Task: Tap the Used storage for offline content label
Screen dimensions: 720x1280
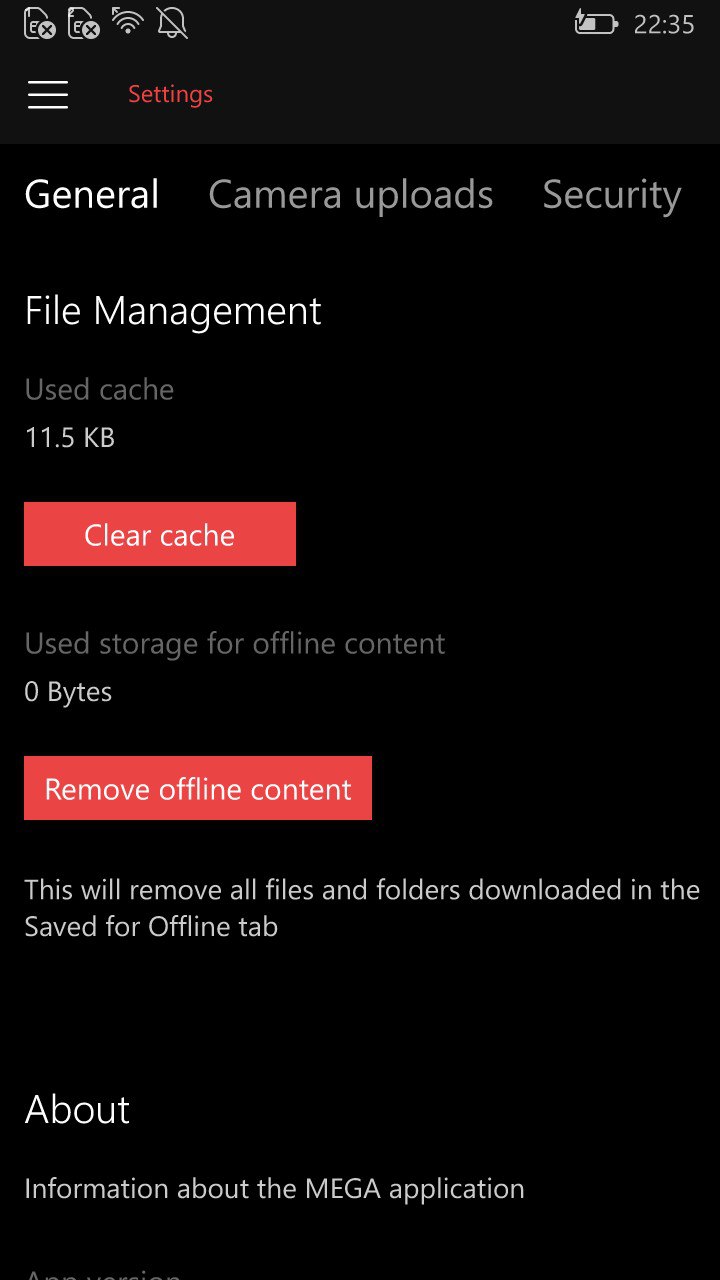Action: coord(235,643)
